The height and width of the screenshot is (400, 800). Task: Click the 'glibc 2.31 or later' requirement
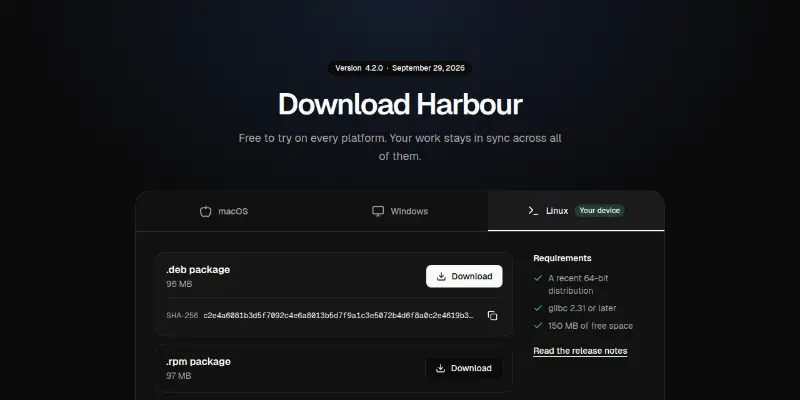(582, 308)
